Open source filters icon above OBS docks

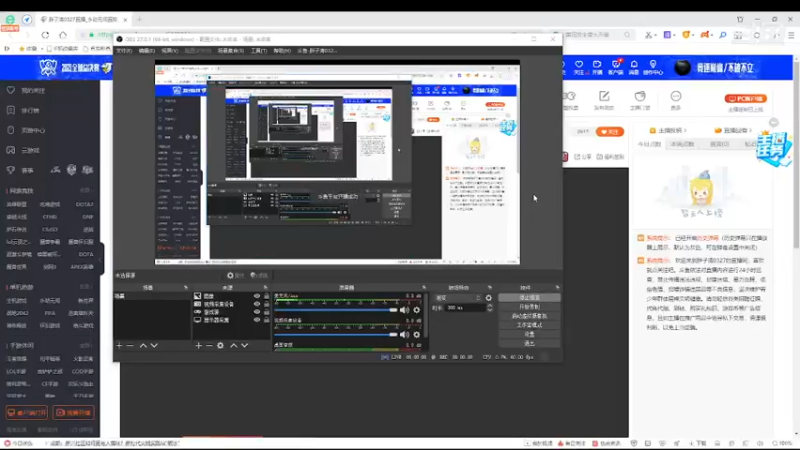point(254,275)
